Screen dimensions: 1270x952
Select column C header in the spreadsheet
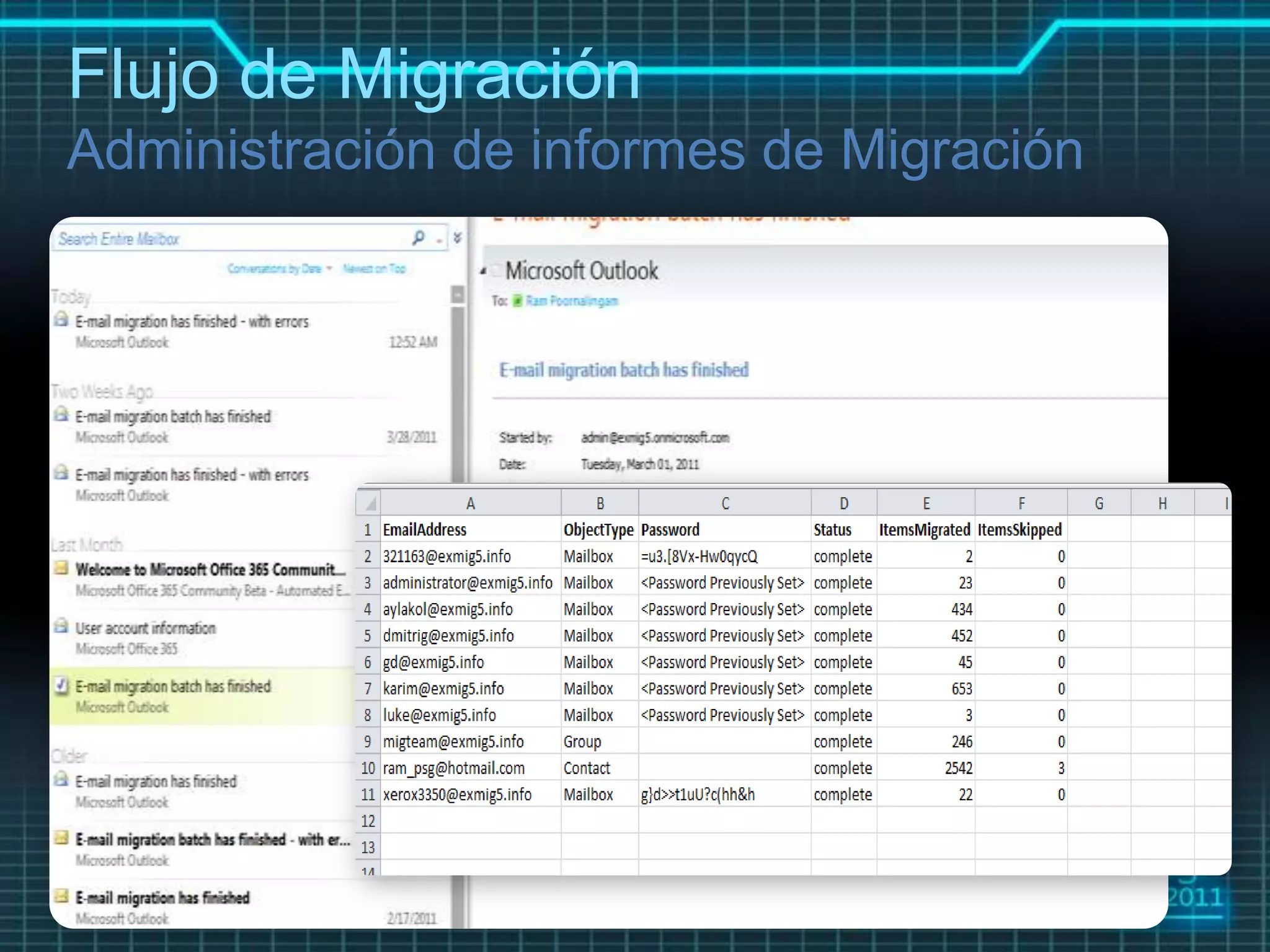pyautogui.click(x=725, y=503)
